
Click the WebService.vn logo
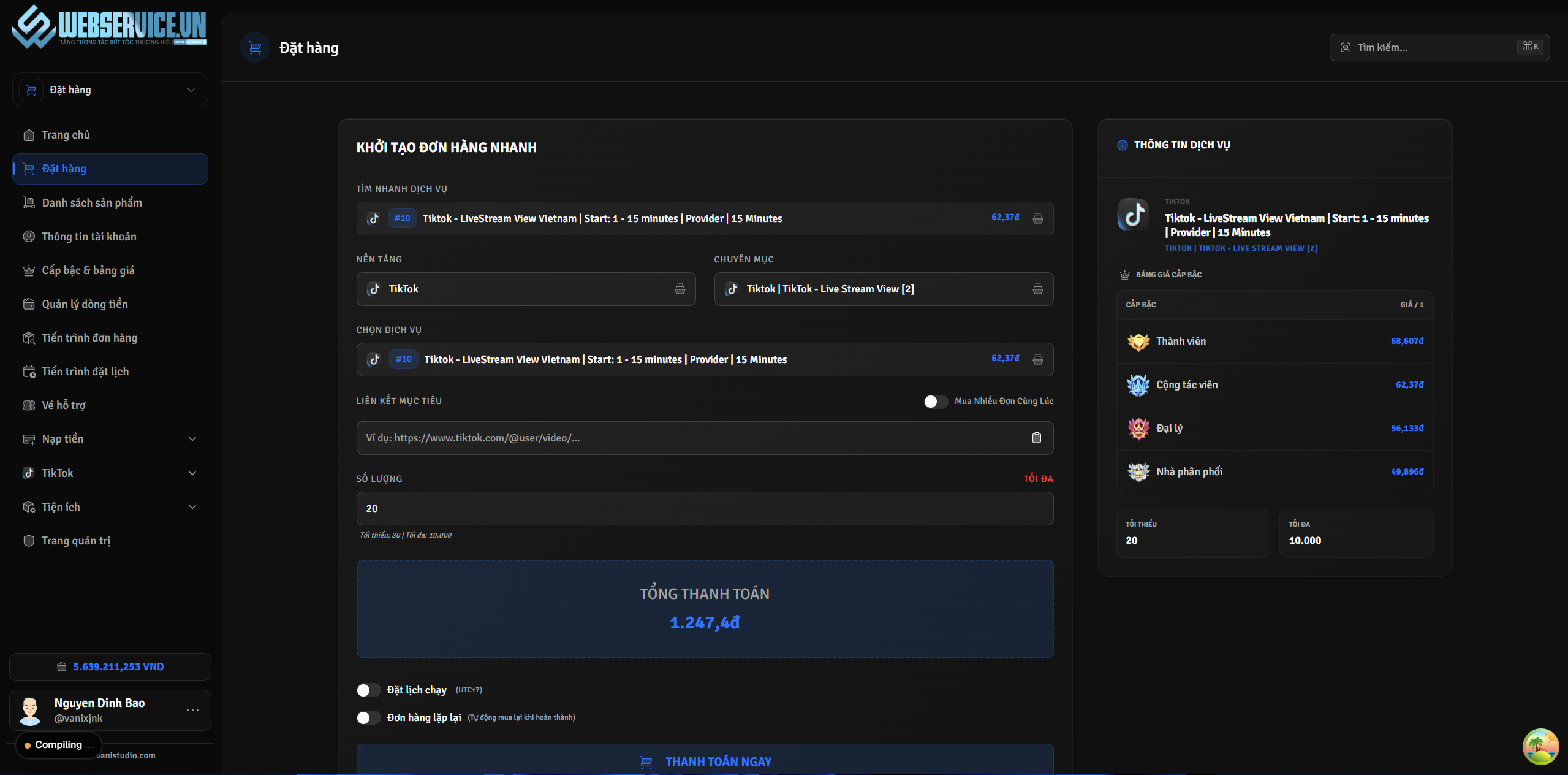pos(110,28)
